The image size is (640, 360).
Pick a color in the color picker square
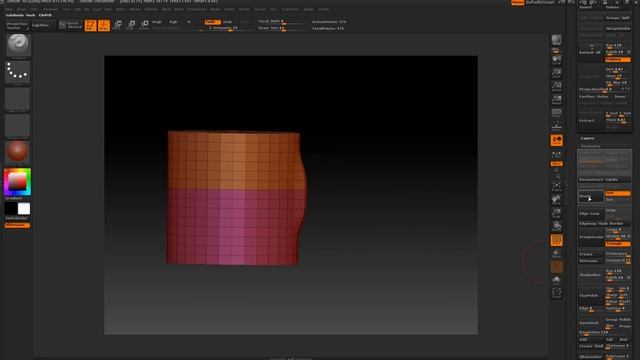pyautogui.click(x=17, y=182)
